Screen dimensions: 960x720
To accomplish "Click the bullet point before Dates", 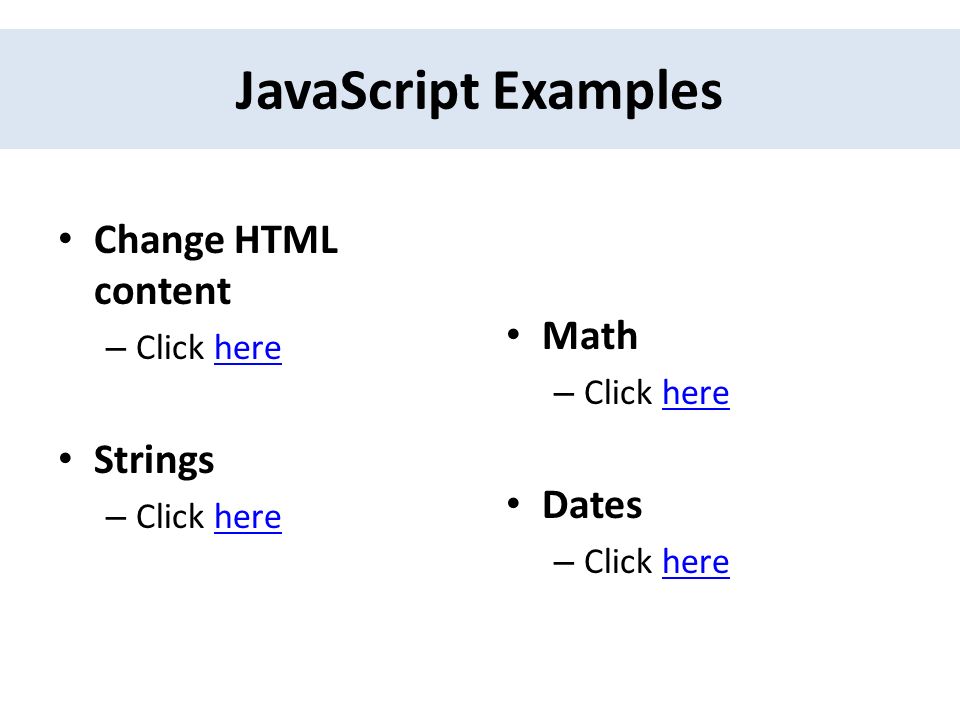I will pos(514,503).
